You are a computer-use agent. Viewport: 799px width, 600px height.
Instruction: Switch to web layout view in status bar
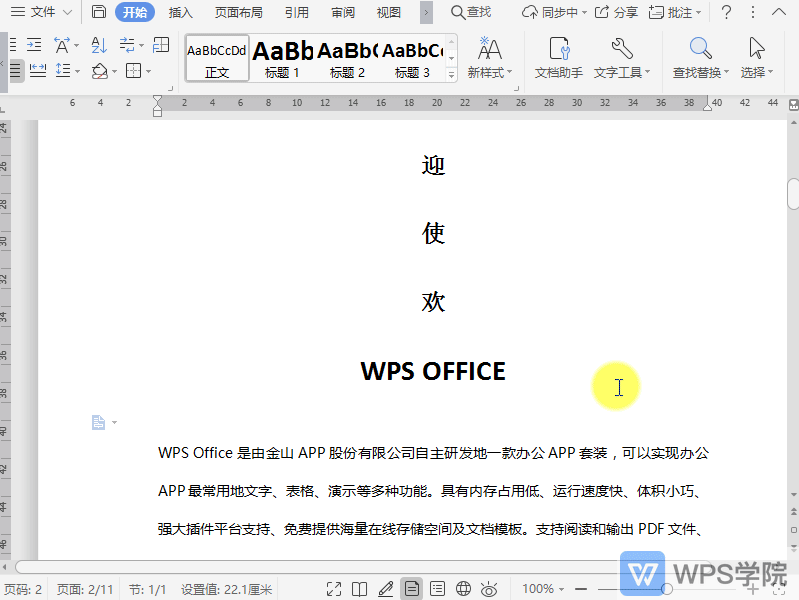point(463,589)
